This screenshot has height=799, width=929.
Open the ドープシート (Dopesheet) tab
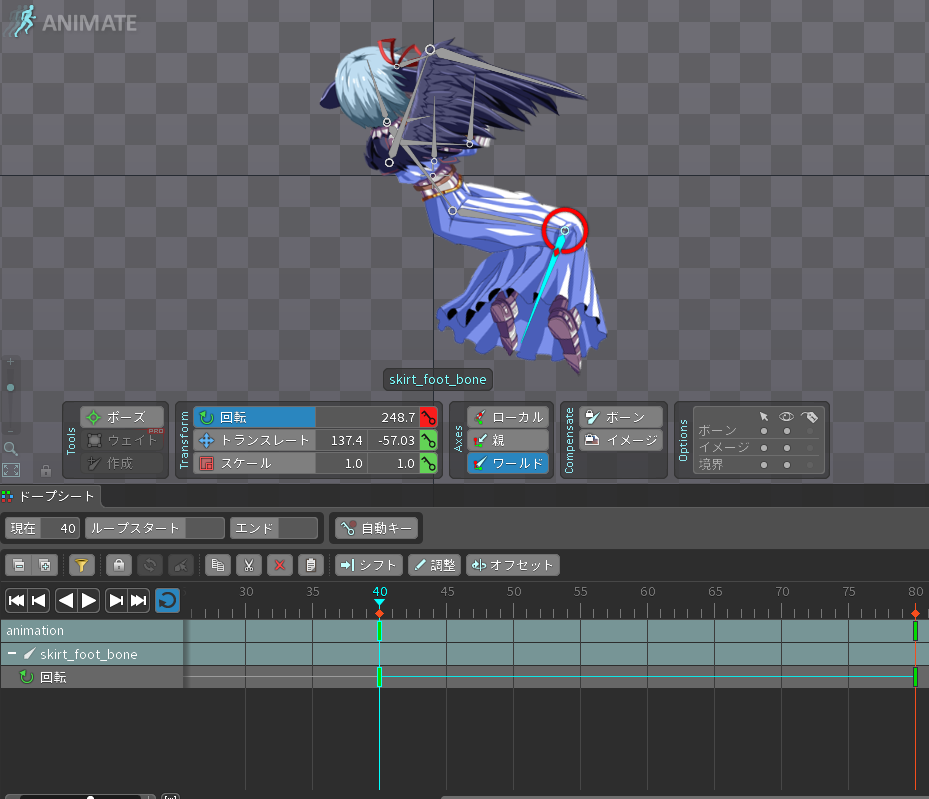click(50, 496)
